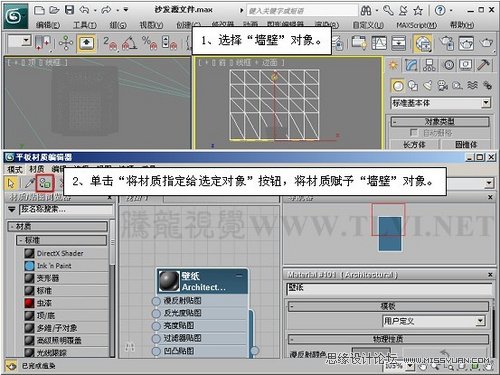This screenshot has width=500, height=375.
Task: Collapse the 标准 subgroup in browser
Action: tap(62, 240)
